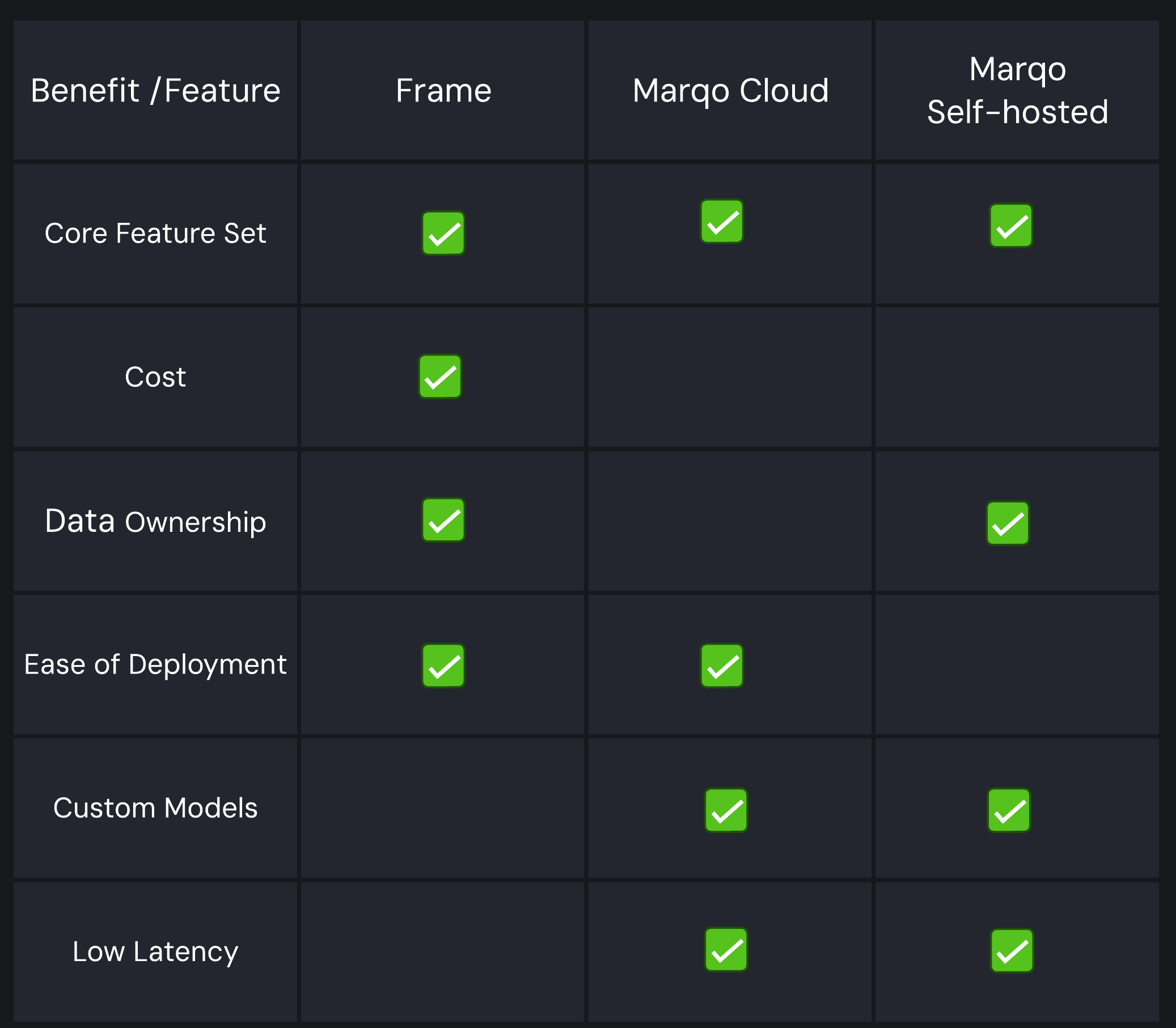Click Marqo Self-hosted checkmark for Core Feature Set
This screenshot has height=1028, width=1176.
coord(1011,226)
